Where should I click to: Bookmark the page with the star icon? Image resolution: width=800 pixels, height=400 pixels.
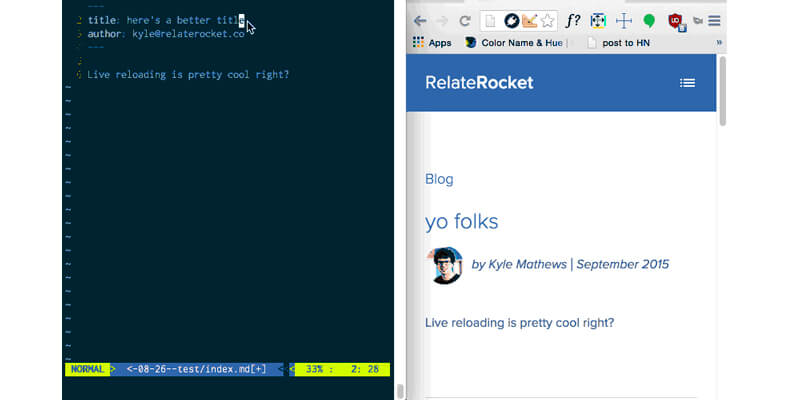point(547,21)
